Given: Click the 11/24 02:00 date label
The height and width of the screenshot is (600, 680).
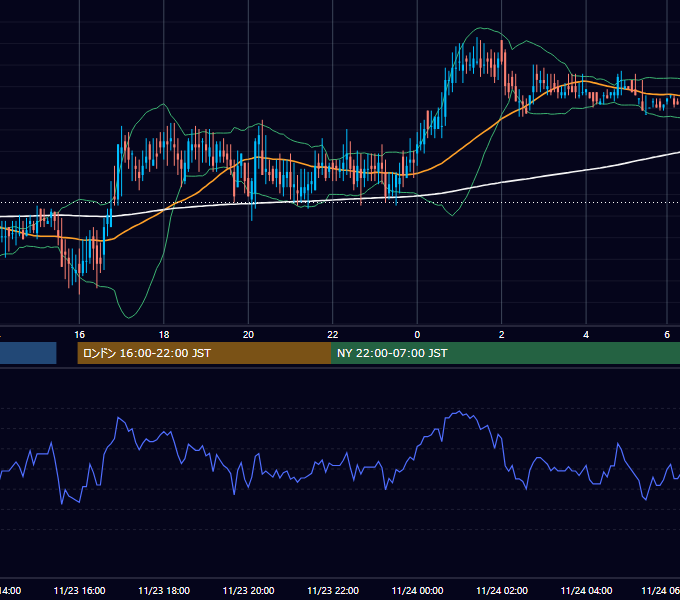Looking at the screenshot, I should tap(502, 590).
